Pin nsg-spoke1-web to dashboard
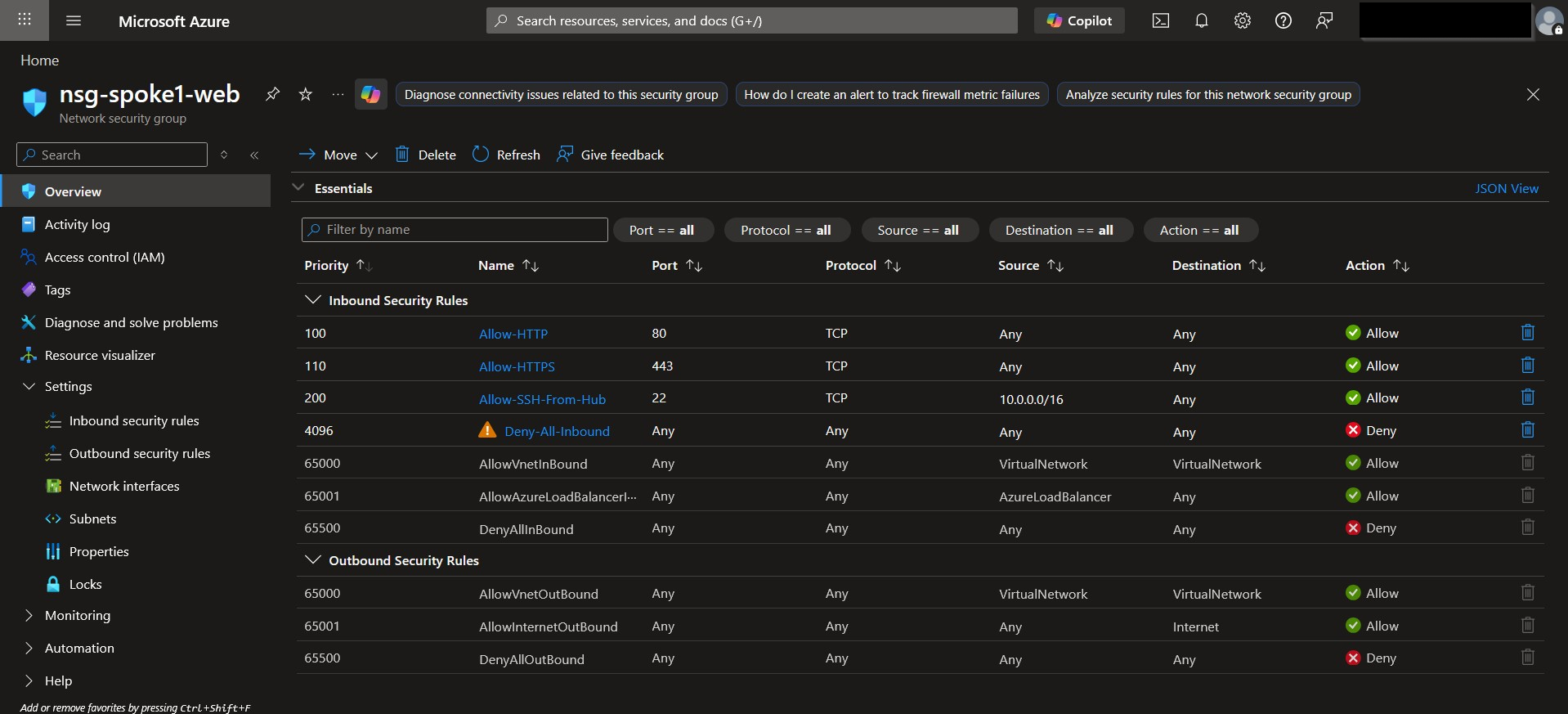Image resolution: width=1568 pixels, height=714 pixels. [272, 94]
